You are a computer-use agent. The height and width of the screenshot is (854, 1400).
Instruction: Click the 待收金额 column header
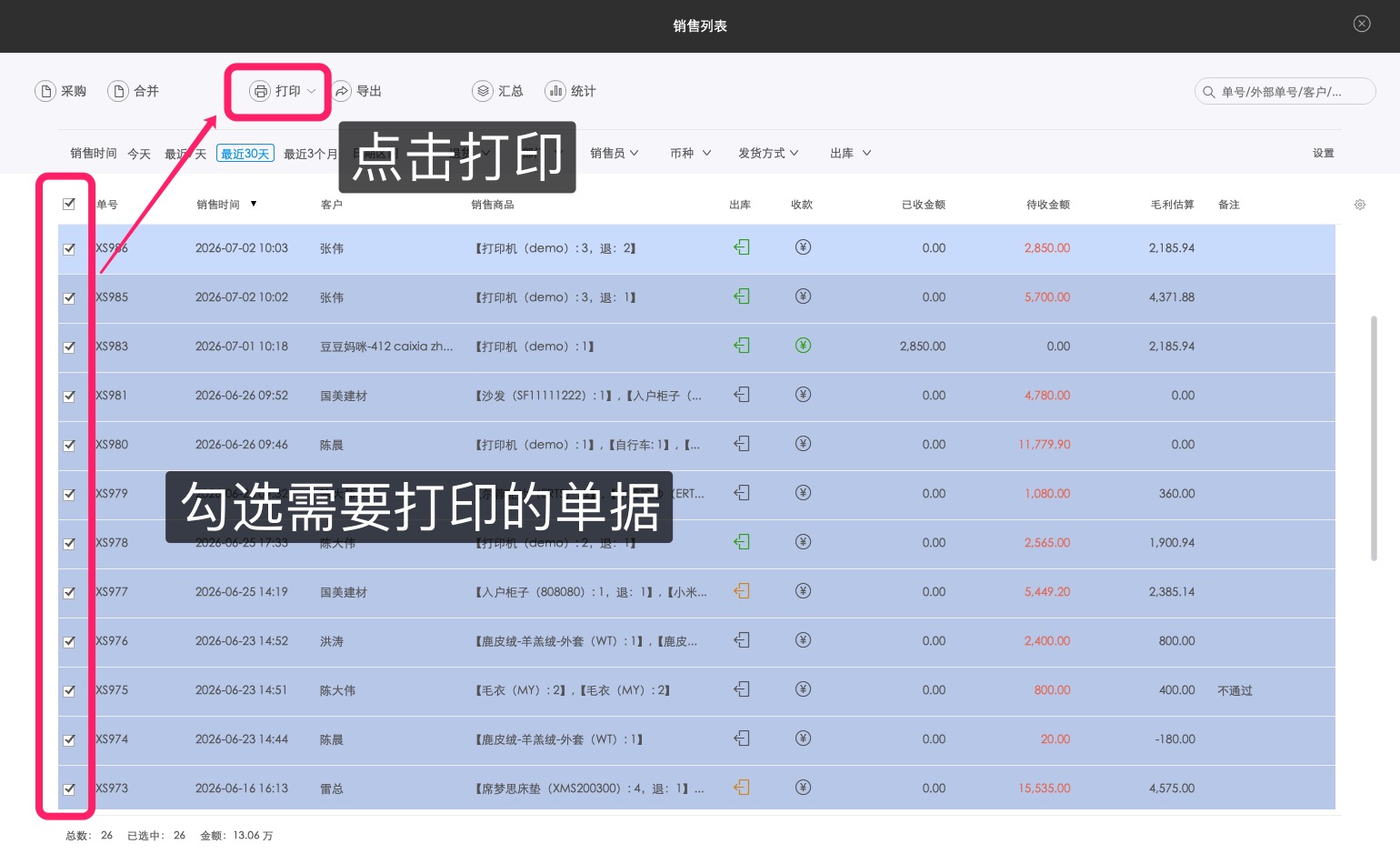coord(1048,205)
